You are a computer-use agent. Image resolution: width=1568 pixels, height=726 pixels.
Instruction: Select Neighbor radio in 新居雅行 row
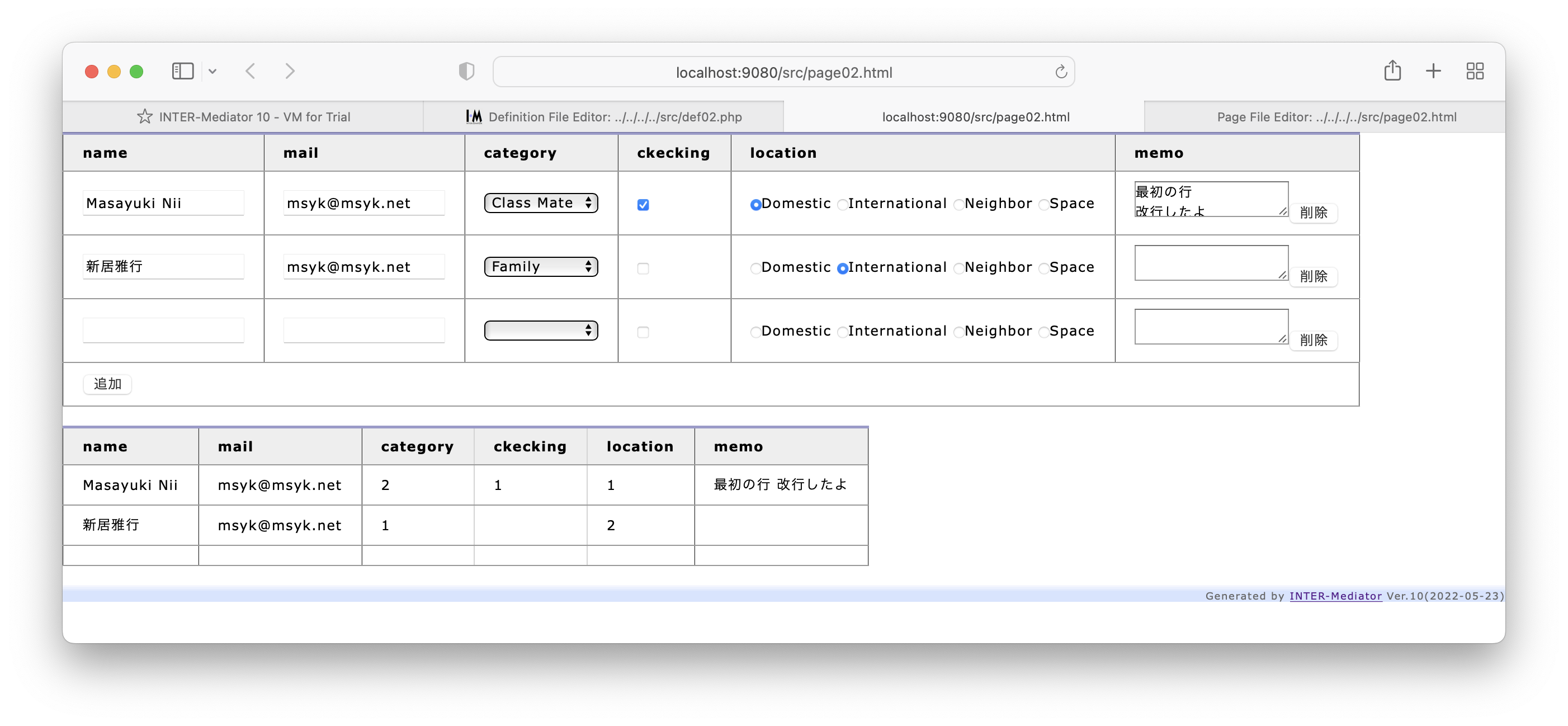click(x=958, y=268)
